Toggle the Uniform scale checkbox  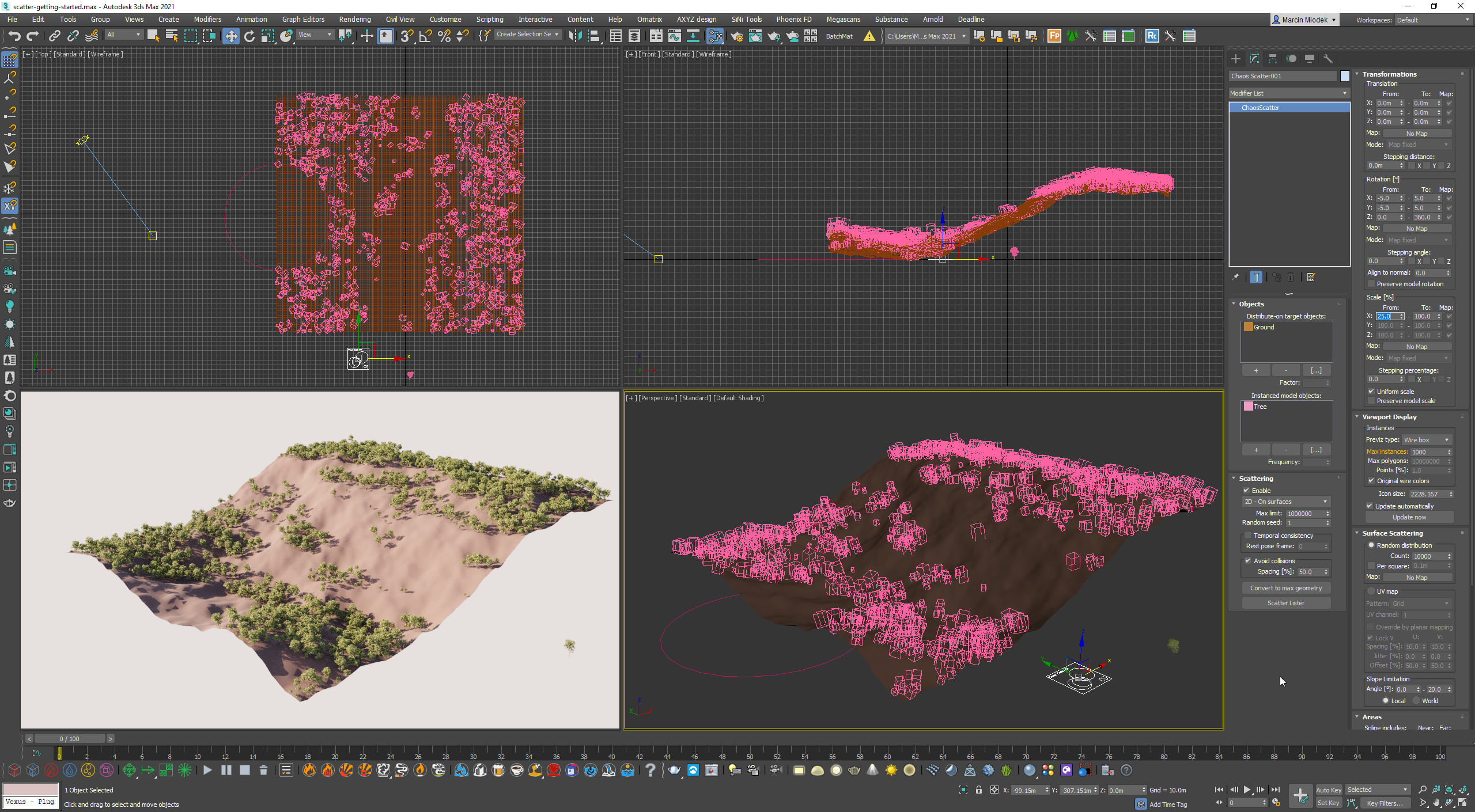click(x=1371, y=392)
